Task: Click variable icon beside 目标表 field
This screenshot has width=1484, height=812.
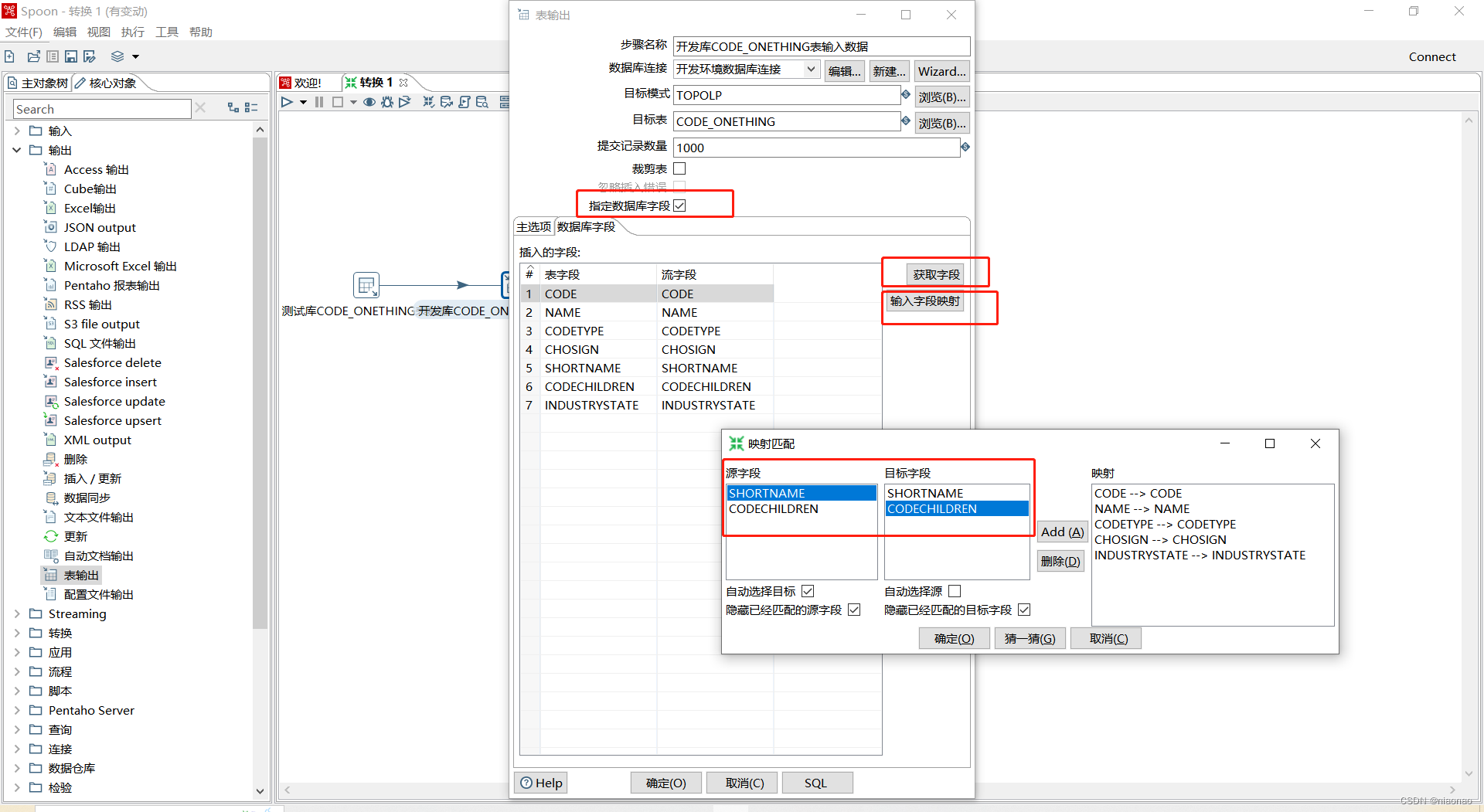Action: pyautogui.click(x=906, y=121)
